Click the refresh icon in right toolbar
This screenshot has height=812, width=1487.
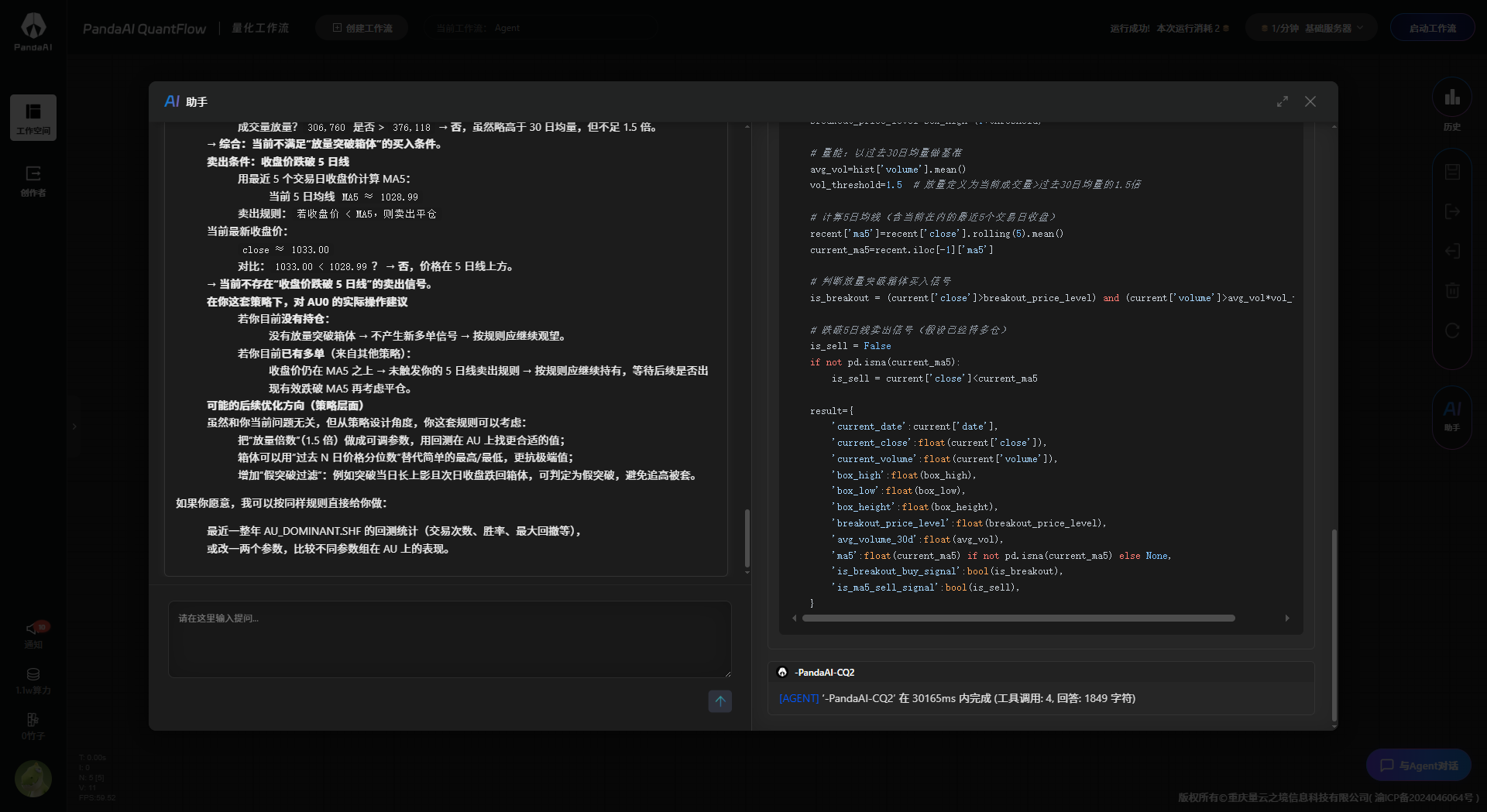[1452, 331]
